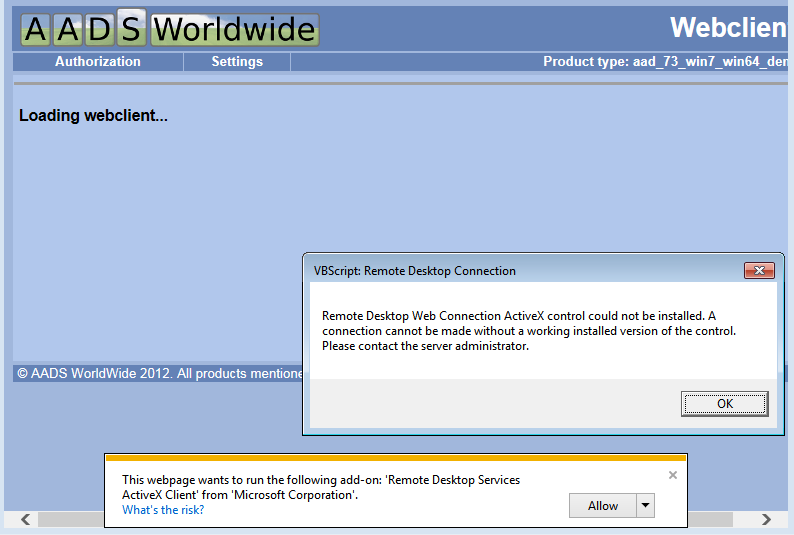Click the ActiveX error message text

pyautogui.click(x=528, y=331)
